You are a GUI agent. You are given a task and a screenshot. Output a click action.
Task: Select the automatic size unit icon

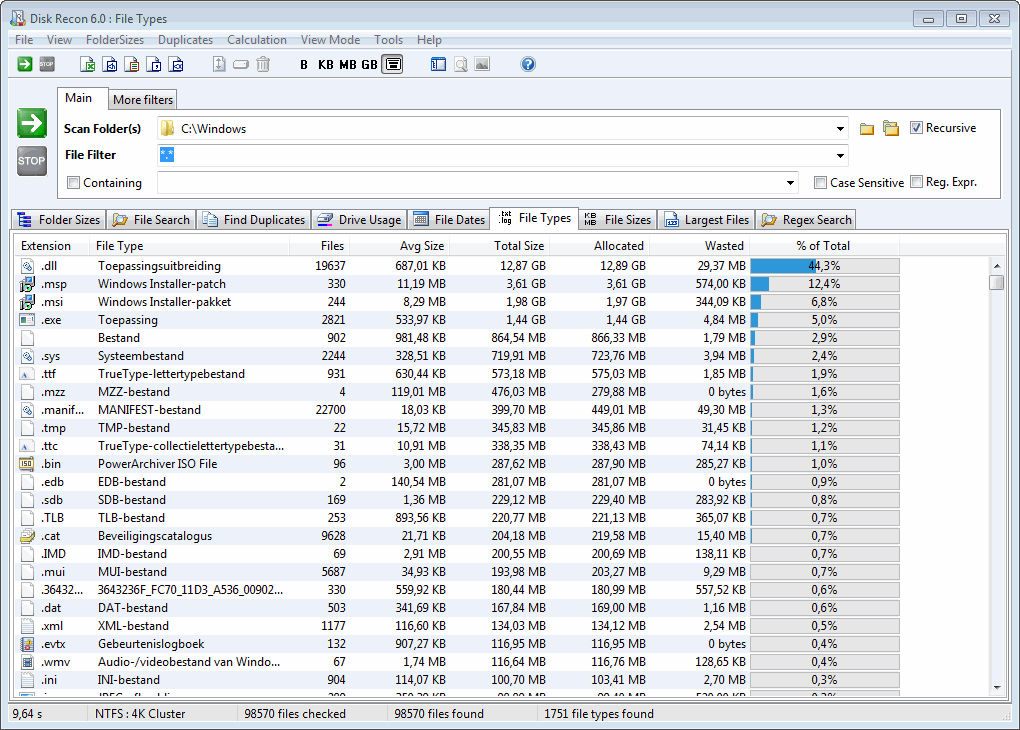[392, 64]
